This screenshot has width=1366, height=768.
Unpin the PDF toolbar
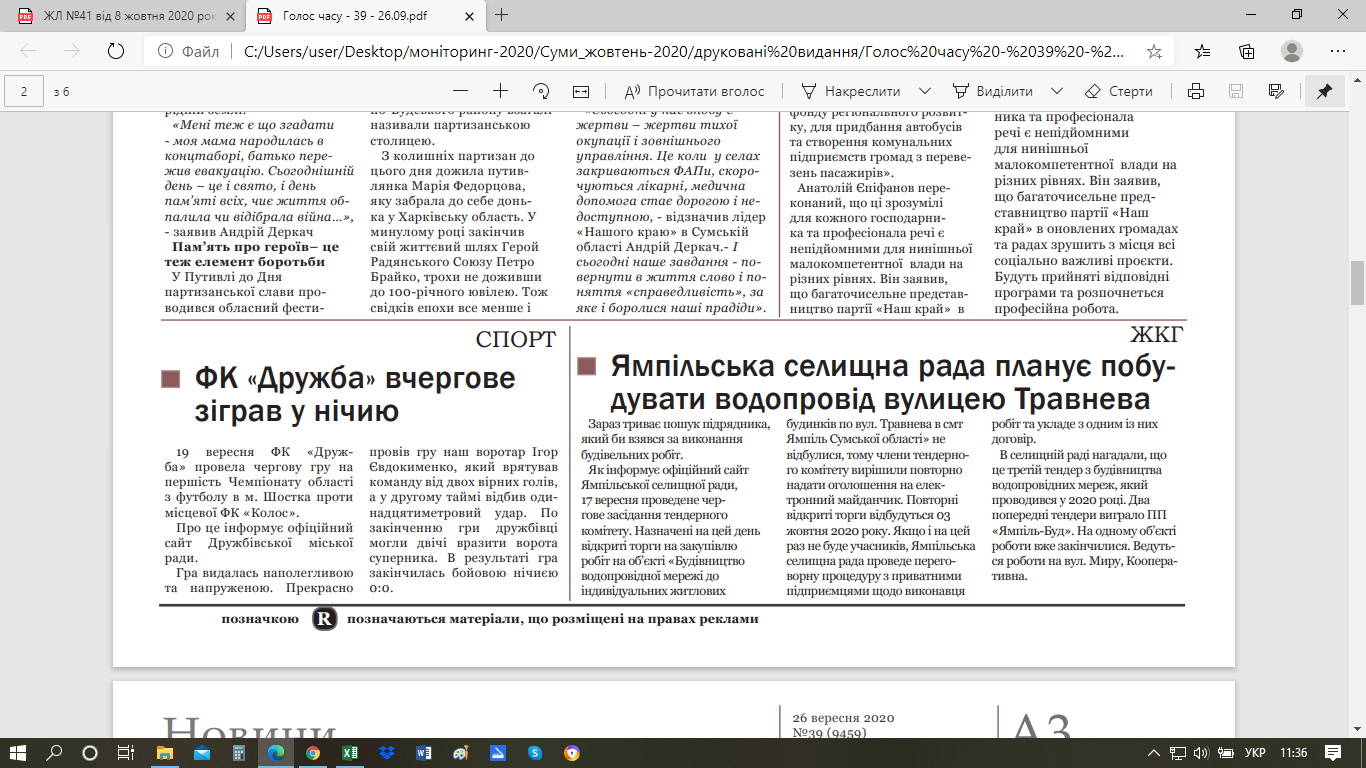tap(1324, 91)
